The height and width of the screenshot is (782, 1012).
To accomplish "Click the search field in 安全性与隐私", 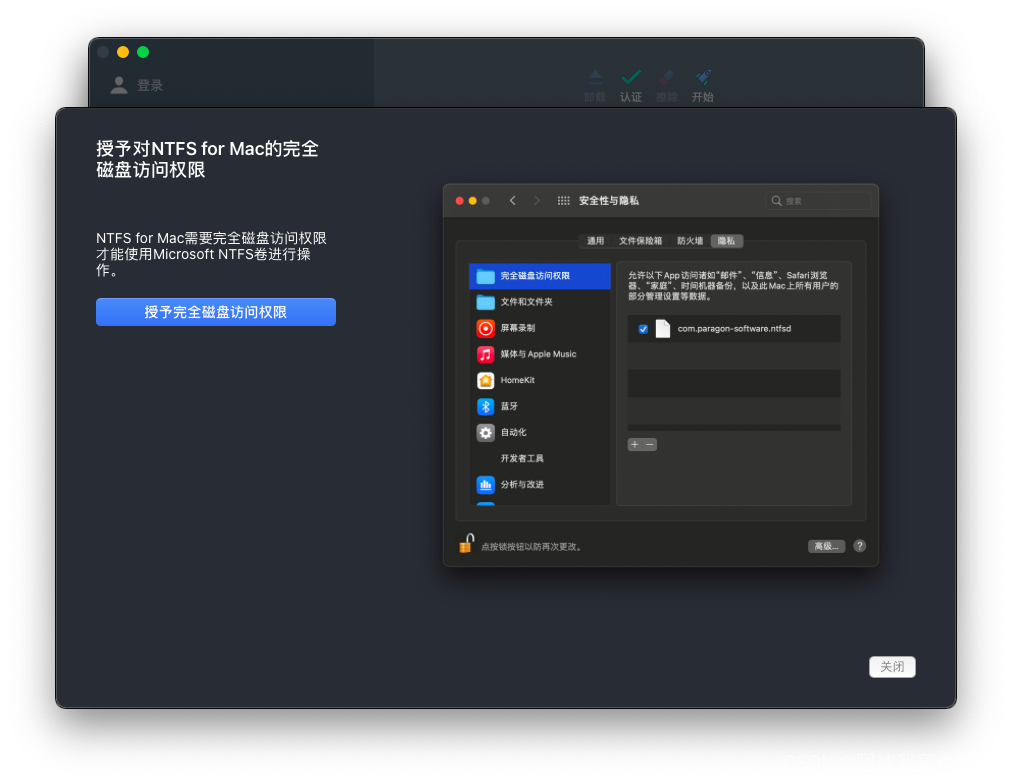I will tap(818, 201).
